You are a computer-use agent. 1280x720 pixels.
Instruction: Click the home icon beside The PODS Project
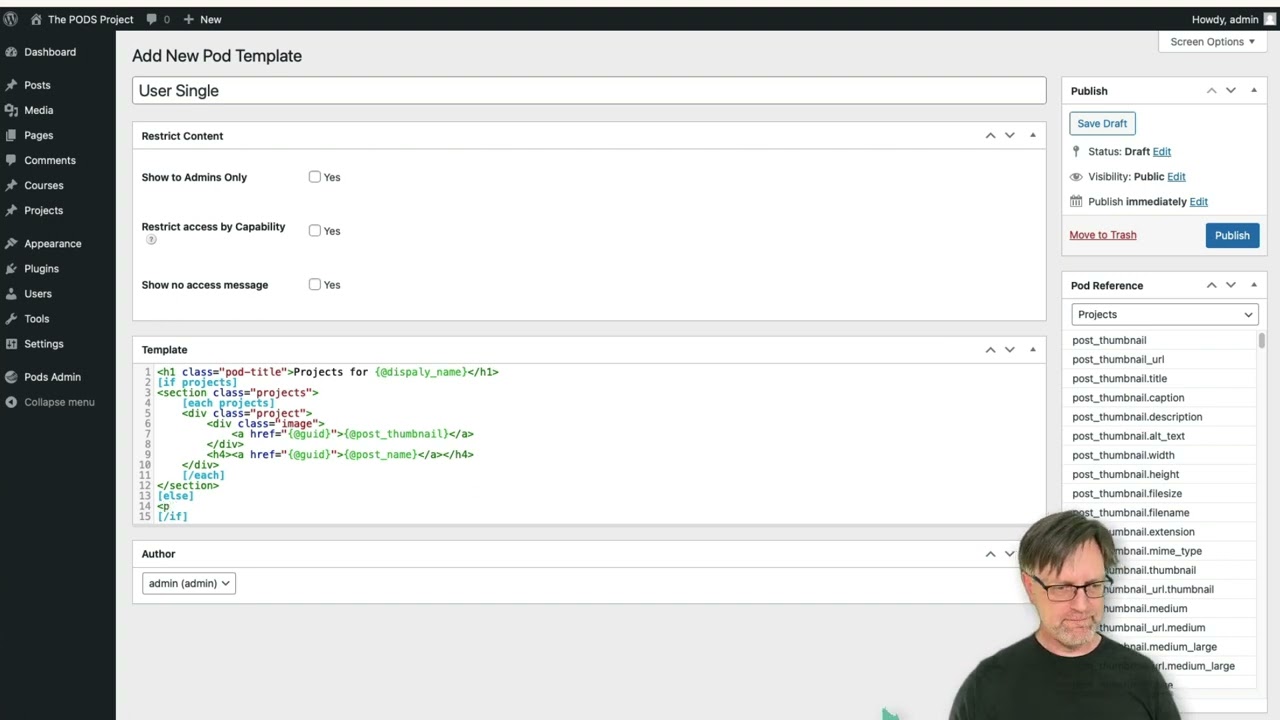pyautogui.click(x=36, y=19)
